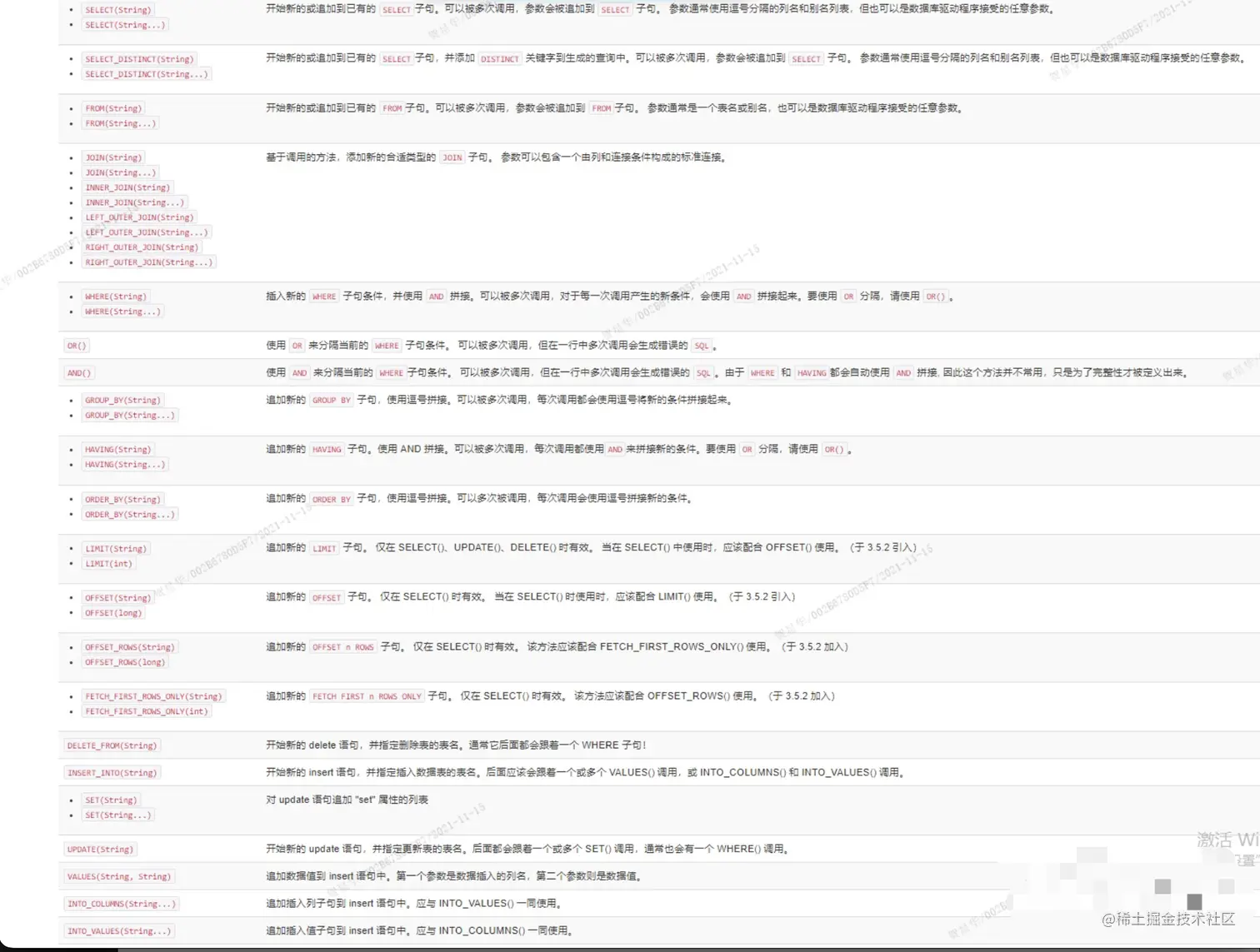Pick the "JOIN(String...)" varargs entry
The width and height of the screenshot is (1260, 952).
[120, 172]
